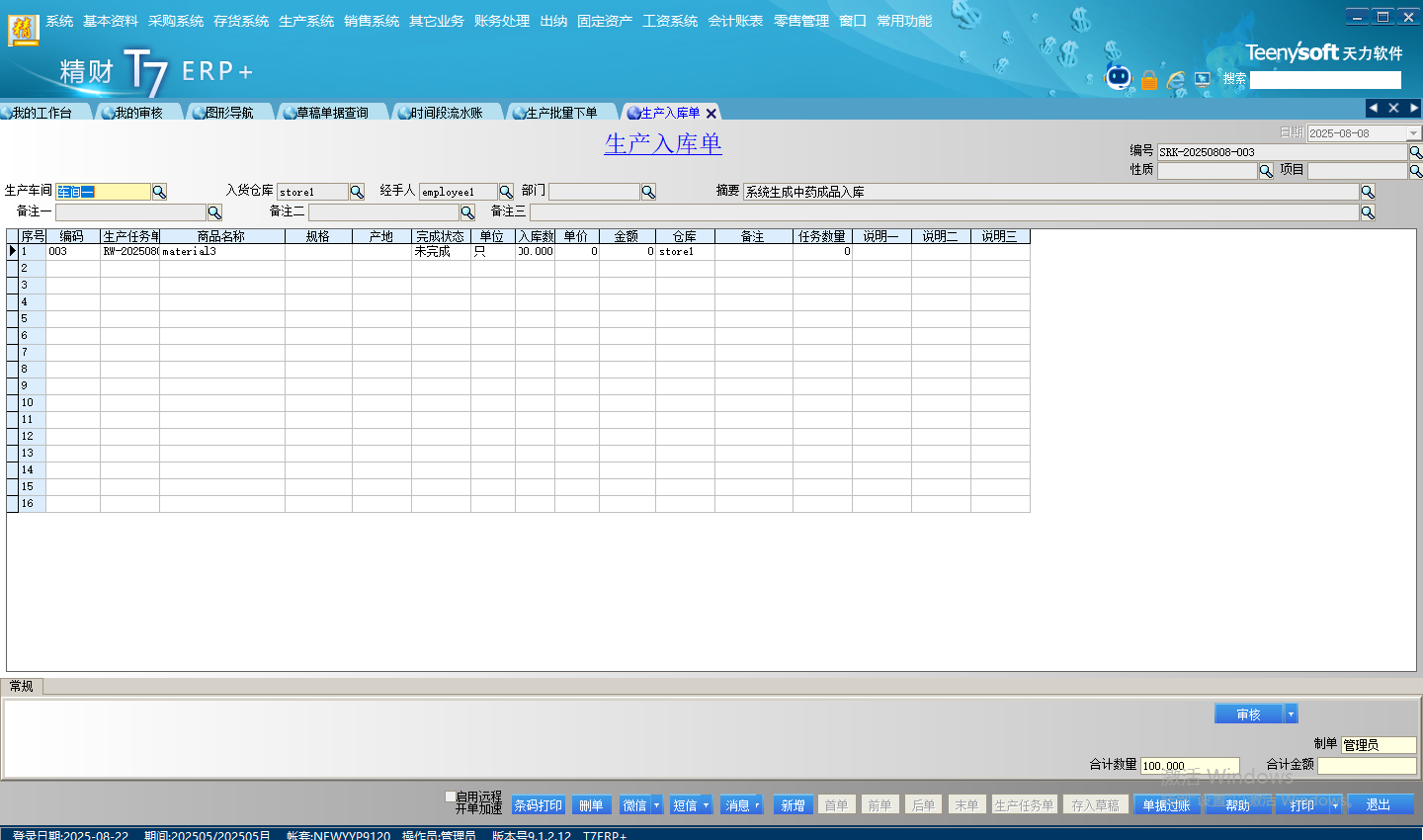
Task: Open the 审核 button dropdown arrow
Action: click(x=1291, y=714)
